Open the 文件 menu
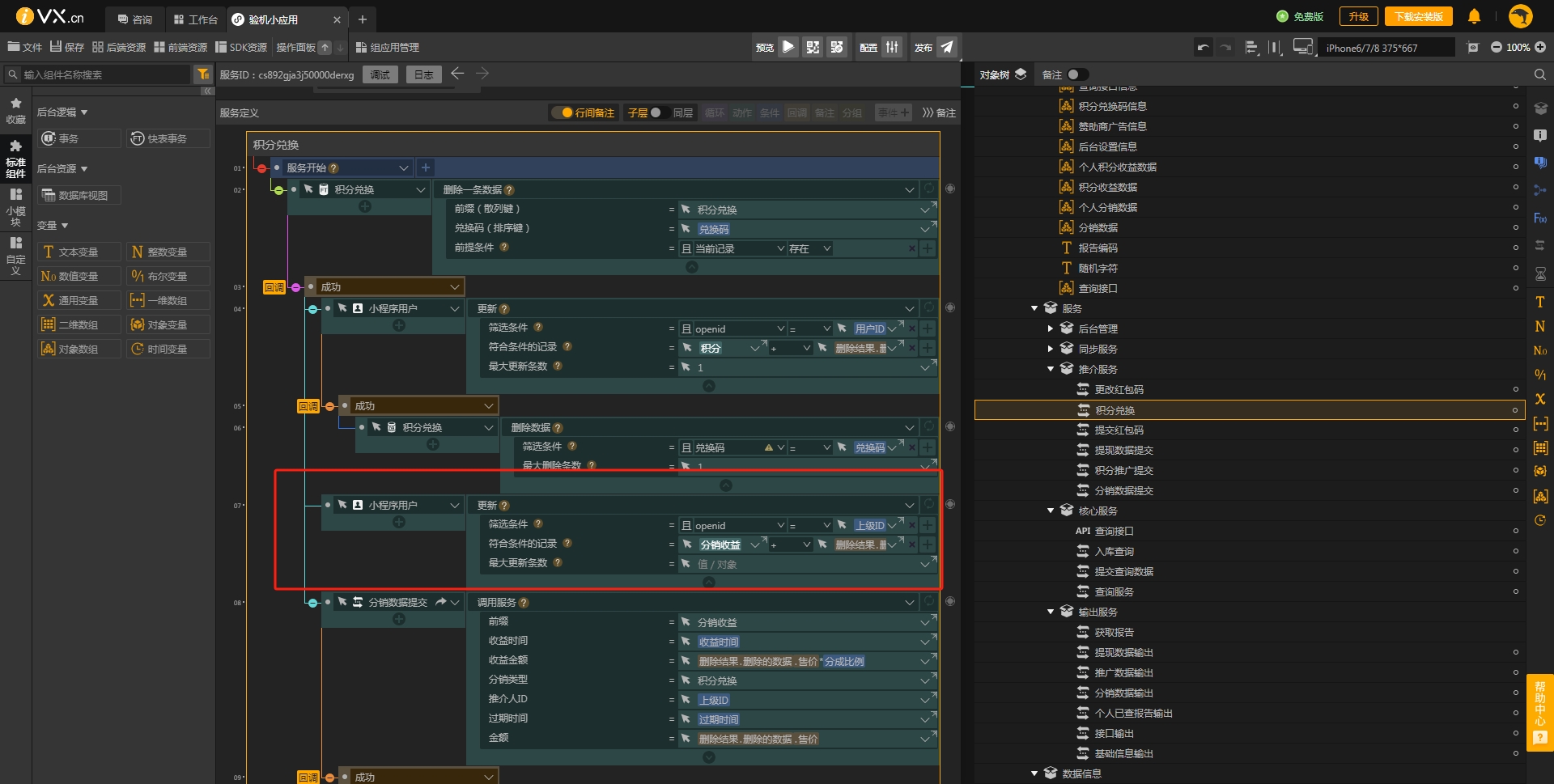The image size is (1554, 784). click(x=25, y=47)
